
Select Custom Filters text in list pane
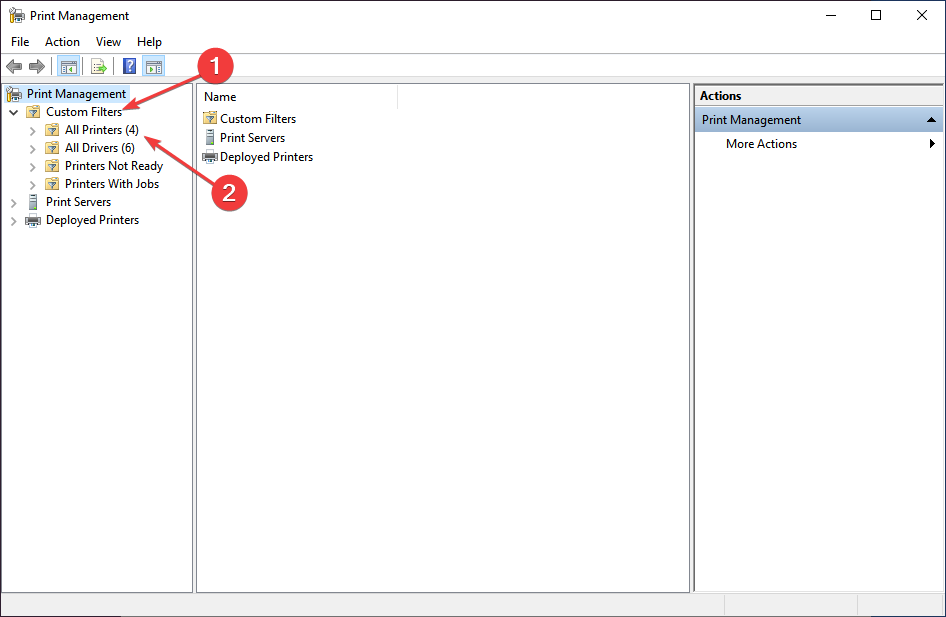coord(258,119)
